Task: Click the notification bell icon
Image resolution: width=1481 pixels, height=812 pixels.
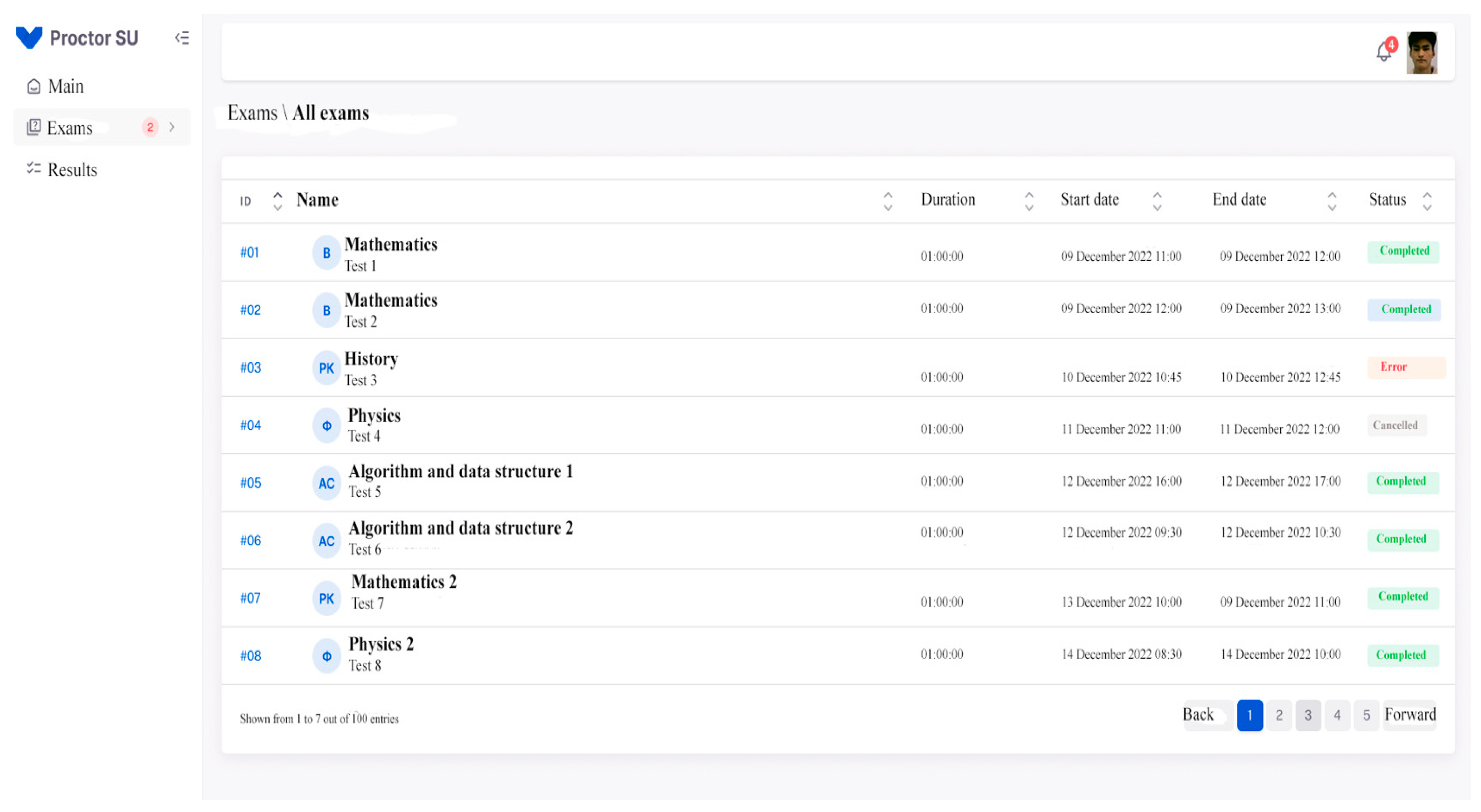Action: click(x=1383, y=52)
